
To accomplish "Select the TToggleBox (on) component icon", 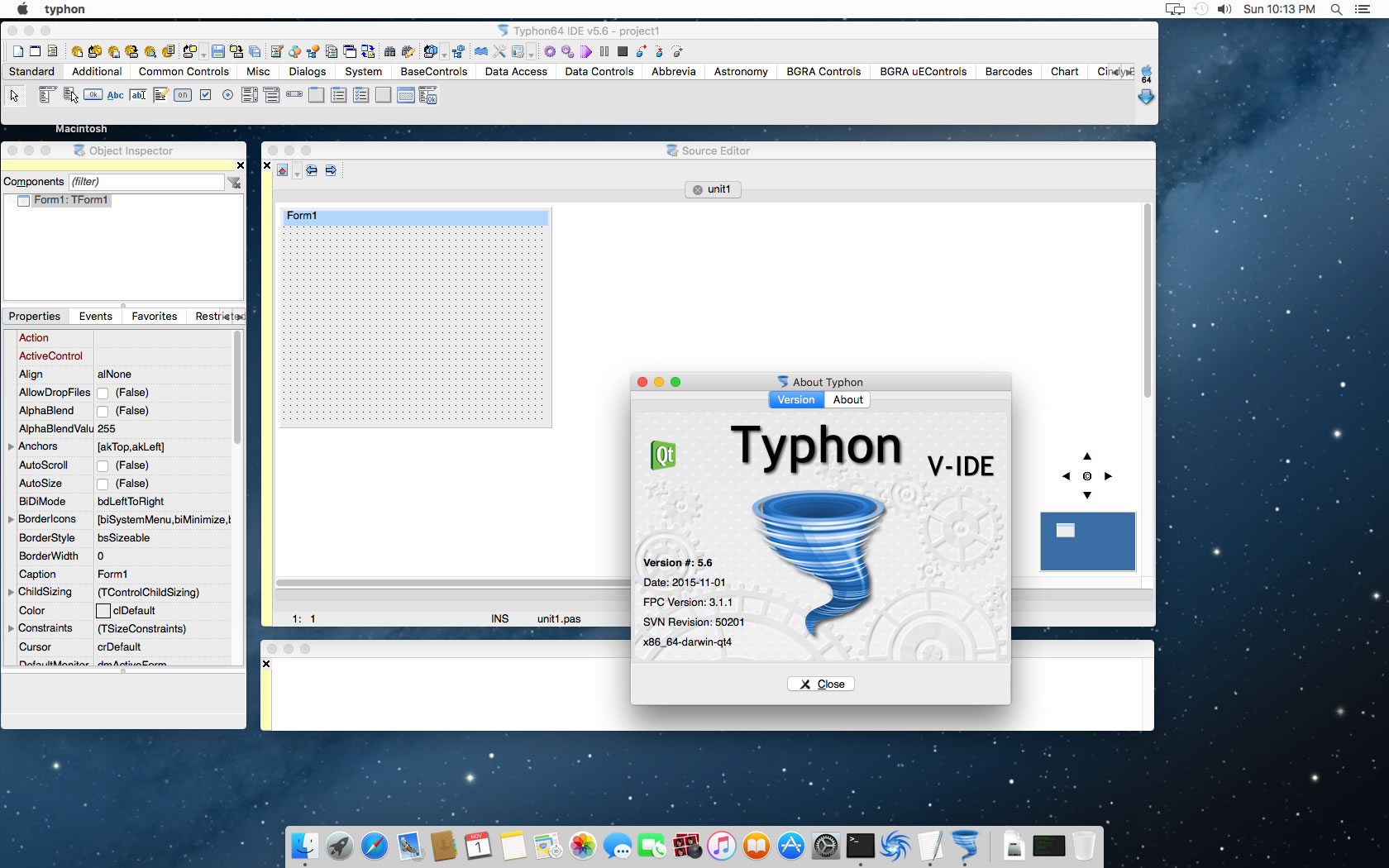I will click(183, 96).
